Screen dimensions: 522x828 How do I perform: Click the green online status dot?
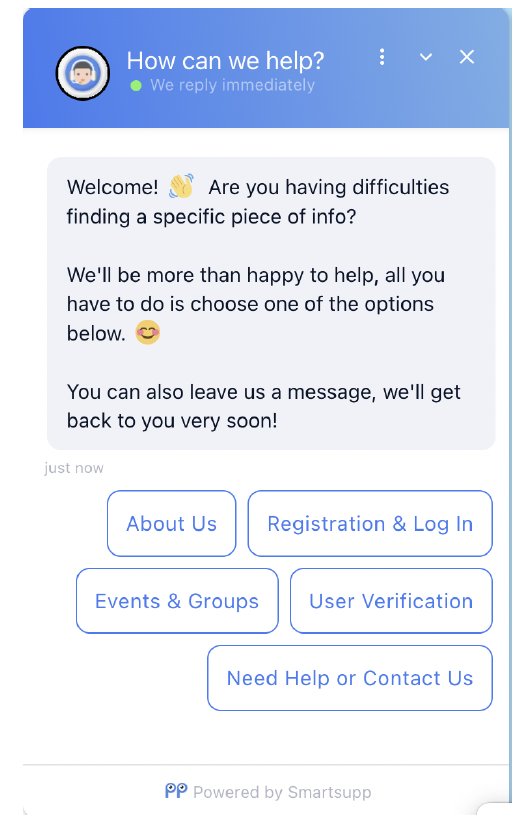(x=136, y=86)
